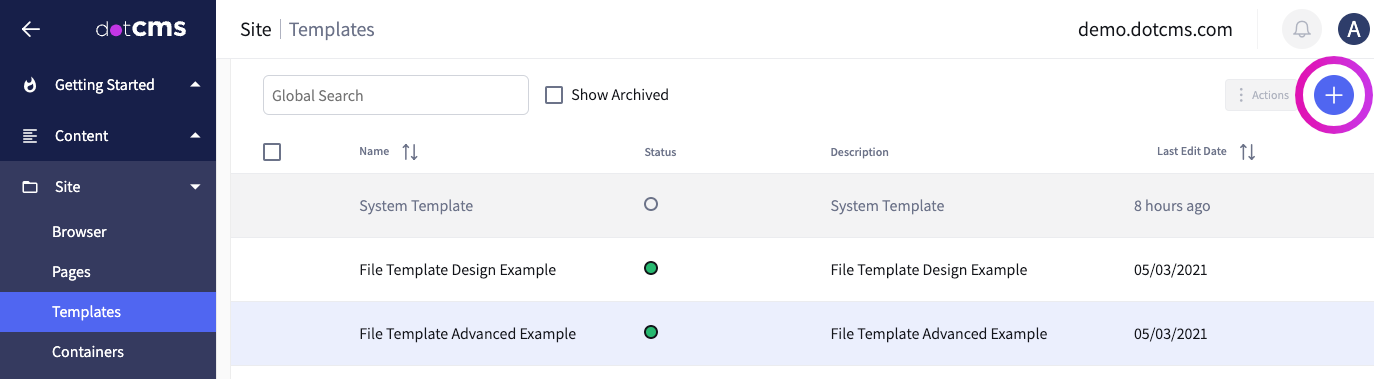The image size is (1374, 379).
Task: Click the Getting Started flame icon
Action: click(31, 85)
